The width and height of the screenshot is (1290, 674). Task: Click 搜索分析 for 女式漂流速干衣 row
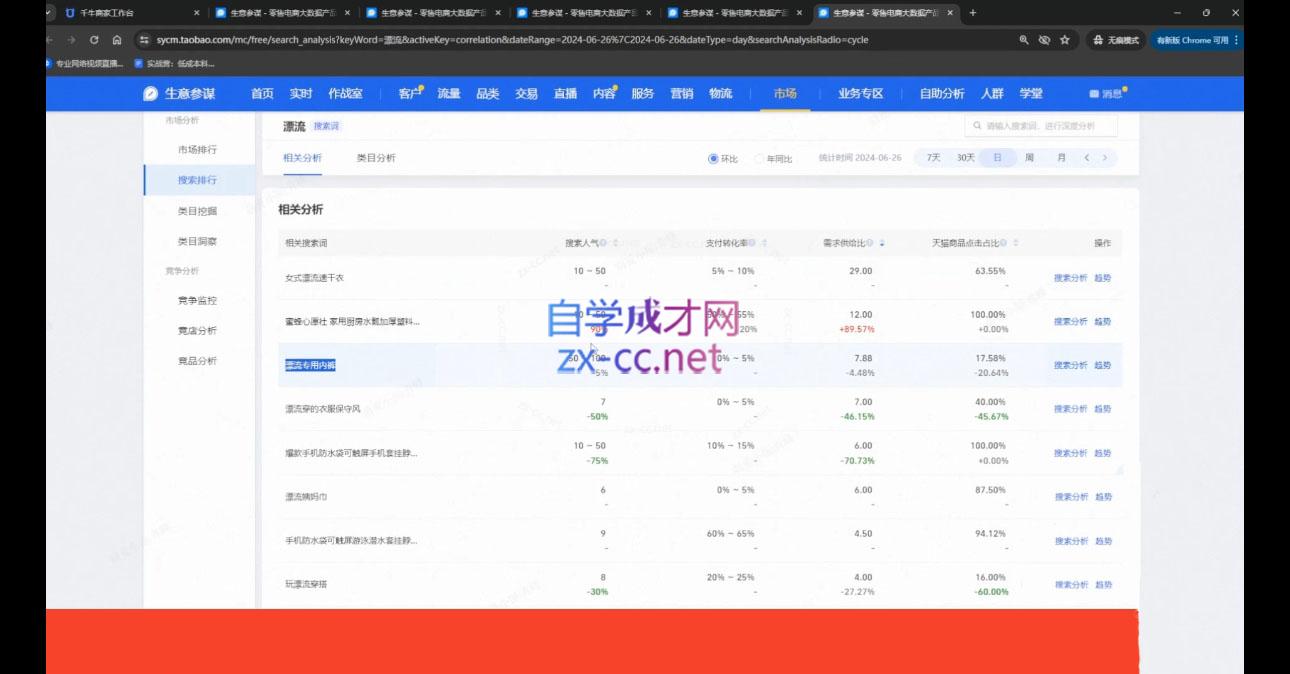1070,278
